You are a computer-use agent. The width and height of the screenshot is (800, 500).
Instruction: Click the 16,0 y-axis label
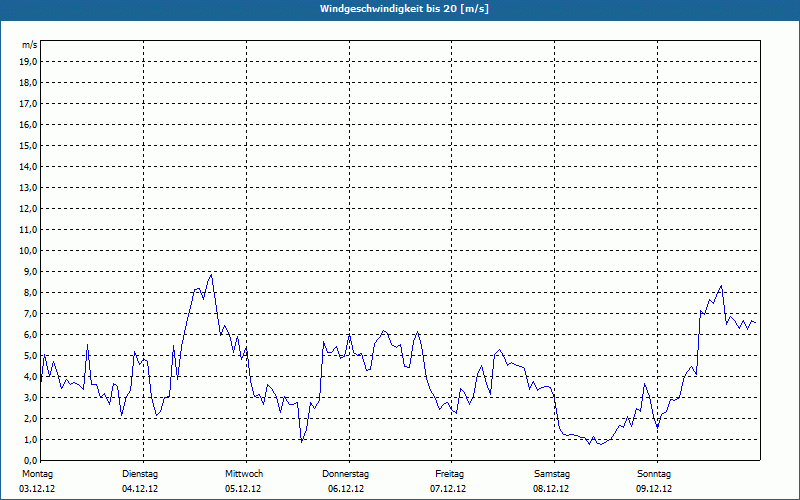[x=28, y=124]
